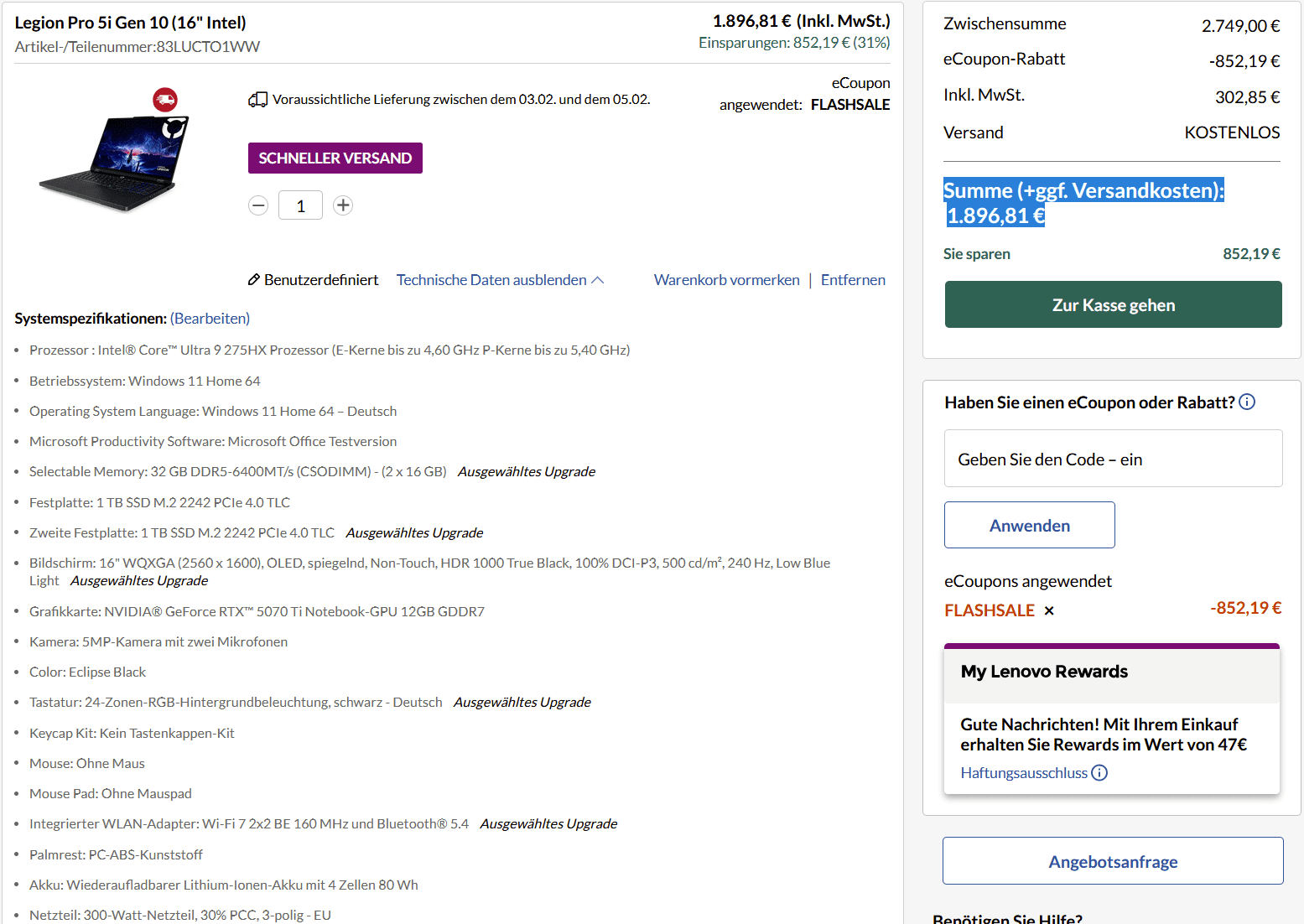1304x924 pixels.
Task: Click the Netzteil: 300-Watt-Netzteil spec line
Action: (180, 916)
